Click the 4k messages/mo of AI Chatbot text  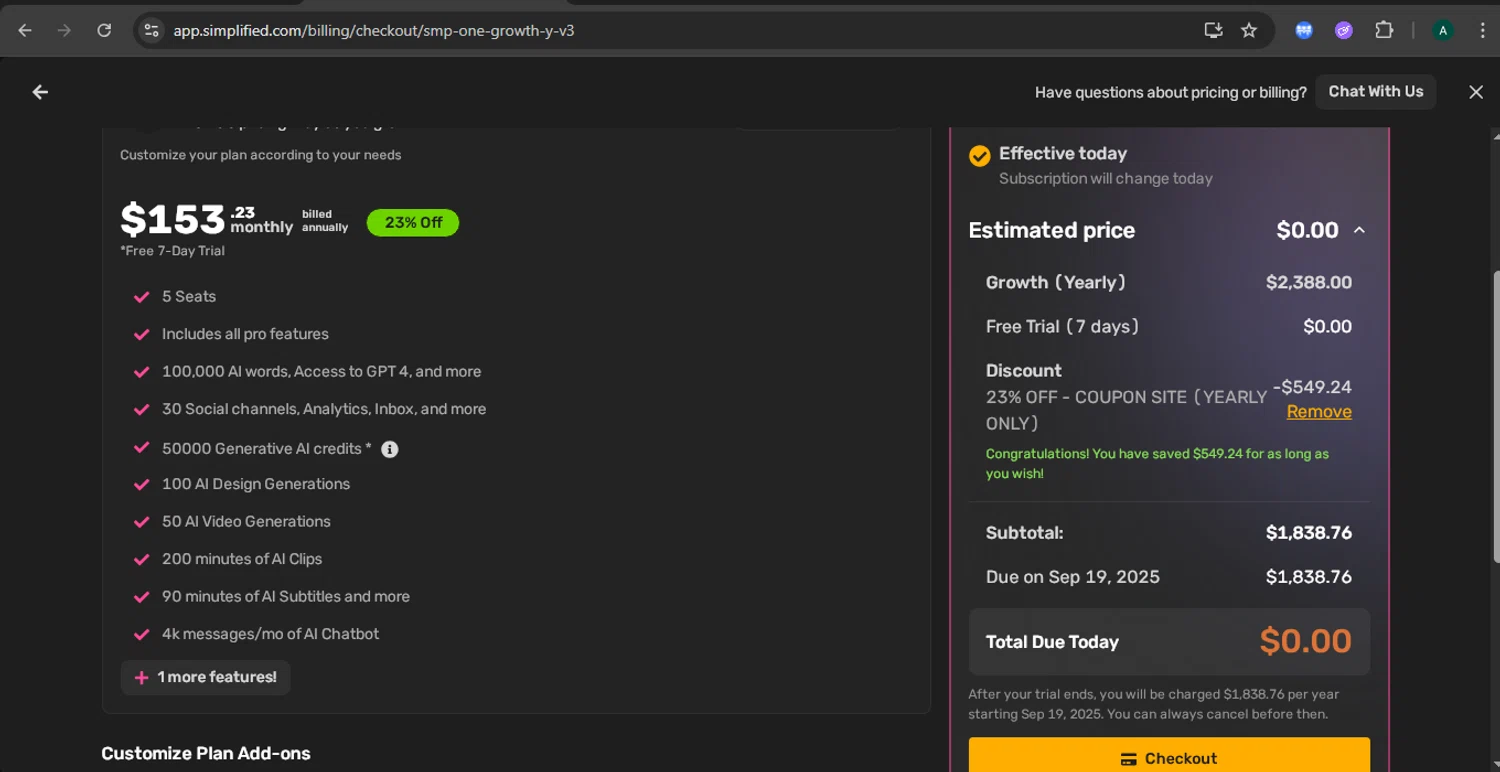[271, 634]
